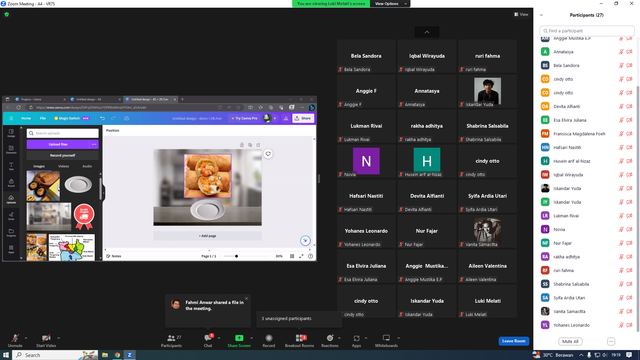This screenshot has height=360, width=640.
Task: Click the Leave Room button
Action: pyautogui.click(x=513, y=341)
